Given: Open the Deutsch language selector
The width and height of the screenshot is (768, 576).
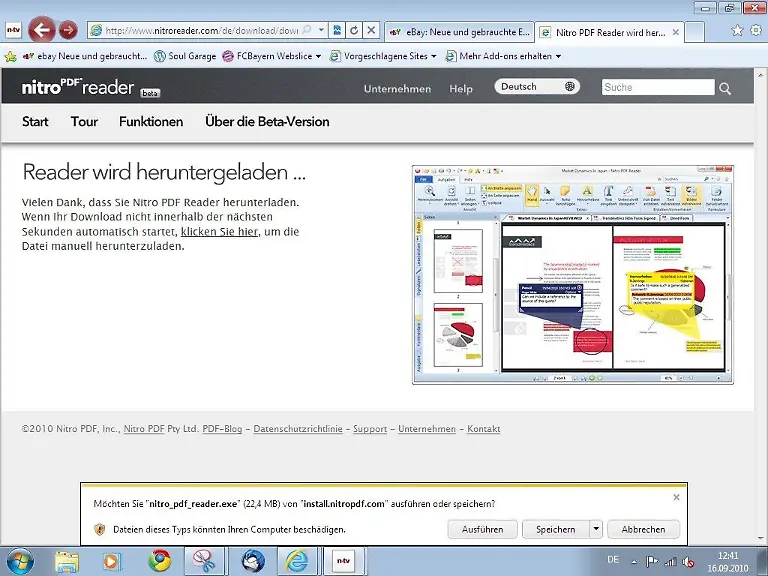Looking at the screenshot, I should click(538, 87).
